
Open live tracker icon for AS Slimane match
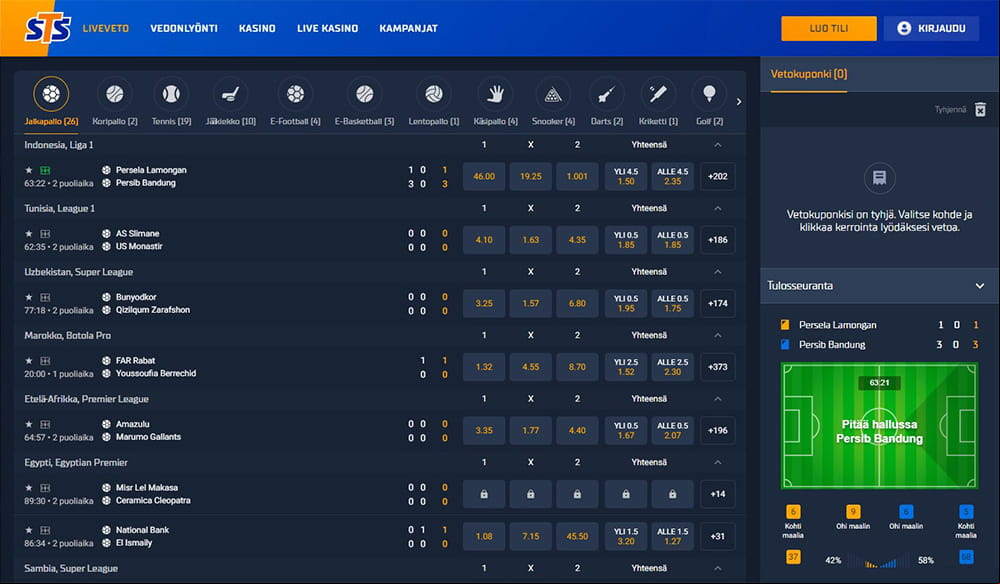point(45,234)
